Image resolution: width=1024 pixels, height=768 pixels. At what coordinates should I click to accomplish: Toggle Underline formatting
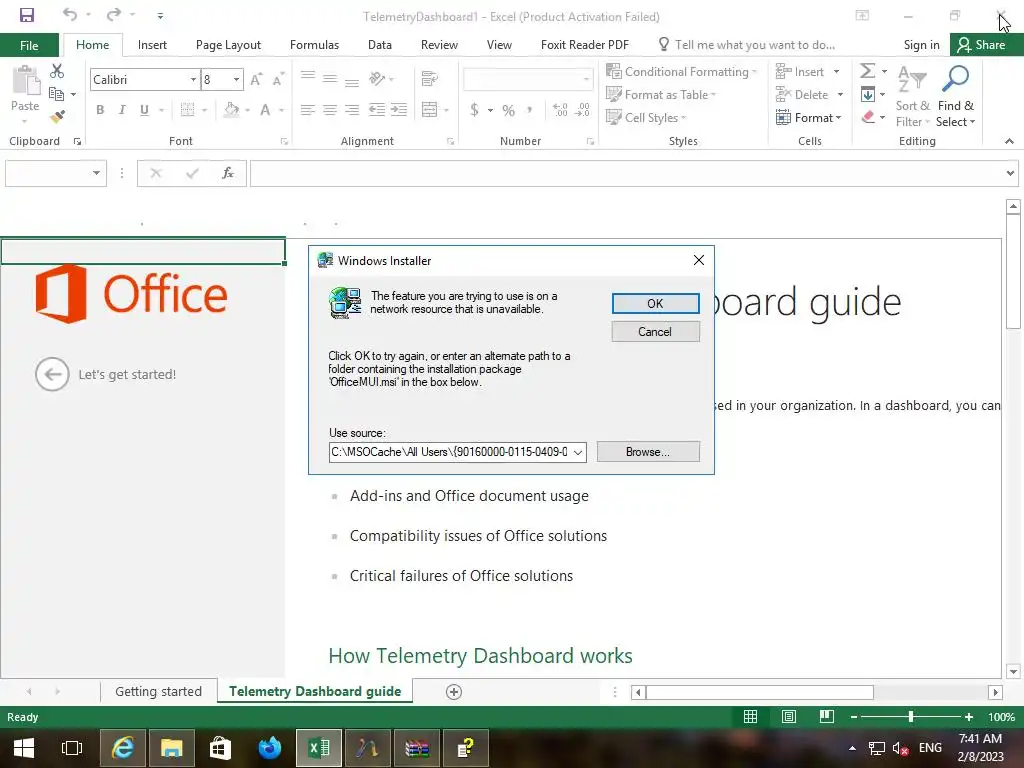click(144, 110)
